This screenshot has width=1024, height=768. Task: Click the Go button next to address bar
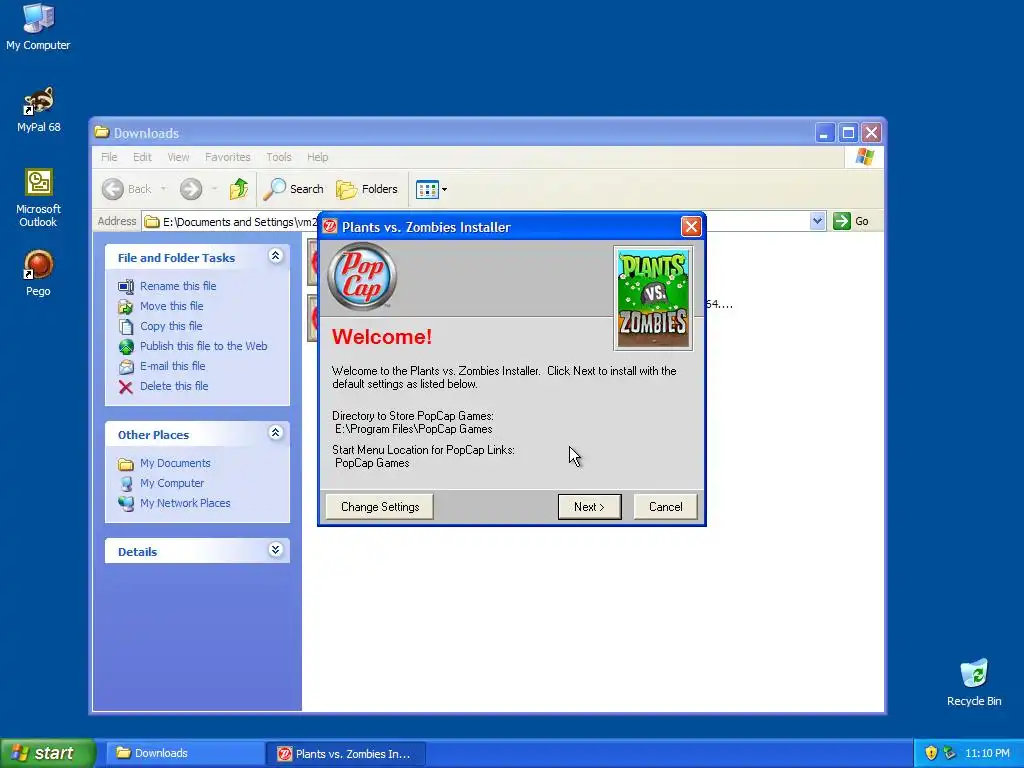851,221
